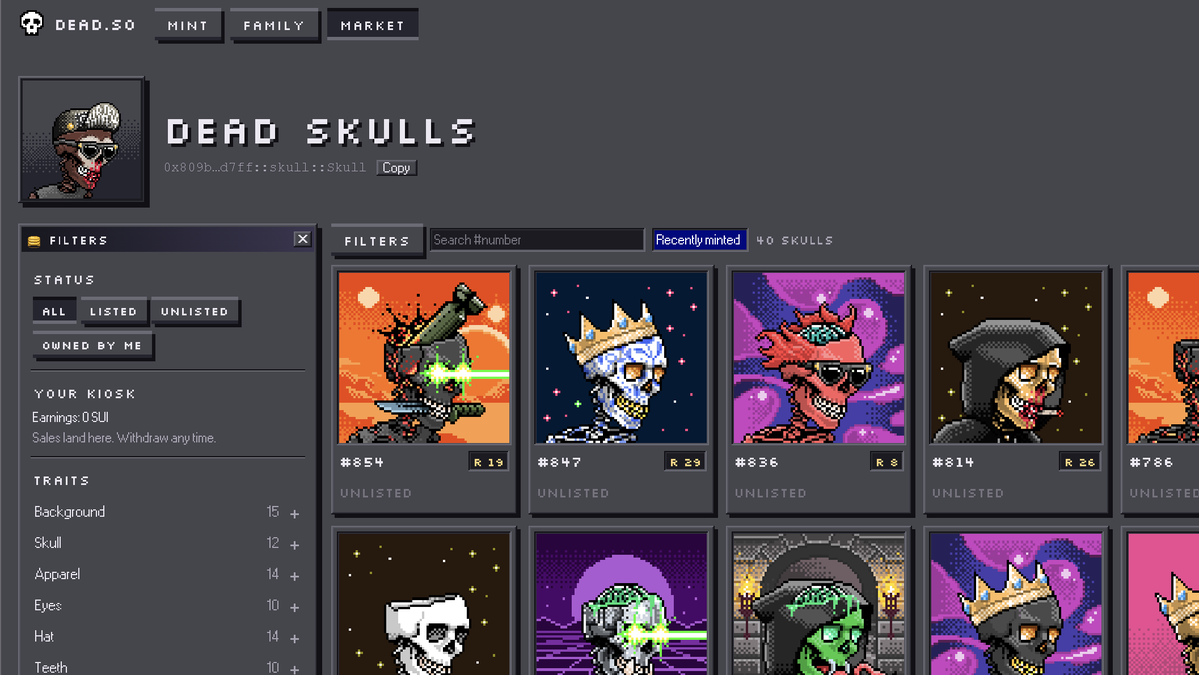Click the #836 number label

click(757, 462)
